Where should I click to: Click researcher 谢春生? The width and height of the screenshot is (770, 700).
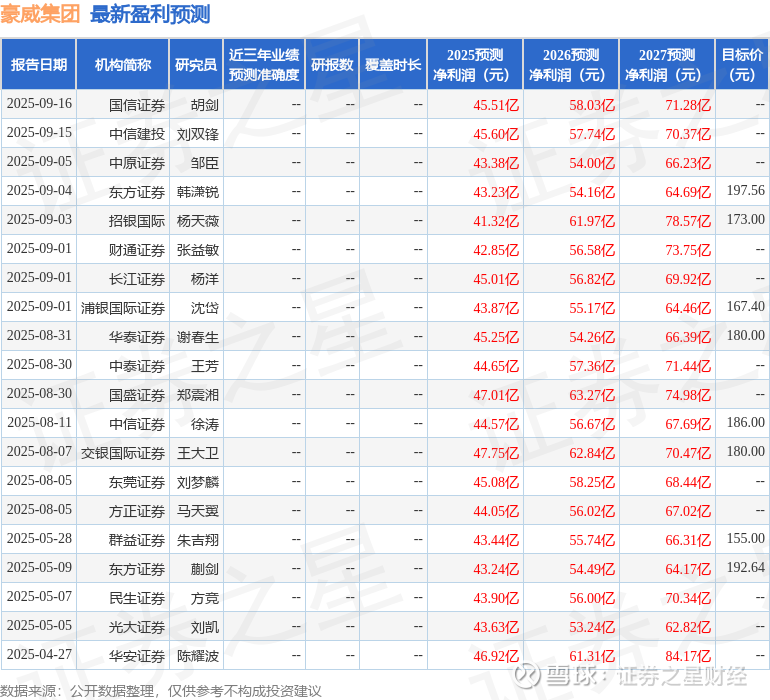(x=197, y=337)
